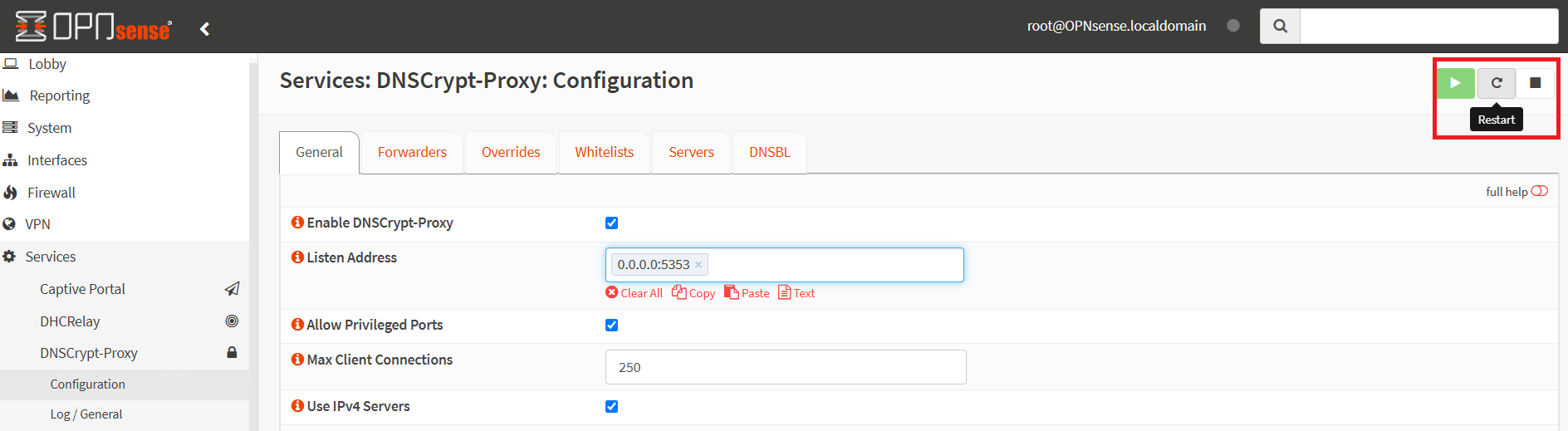Click the Max Client Connections info icon
Viewport: 1568px width, 431px height.
point(297,360)
